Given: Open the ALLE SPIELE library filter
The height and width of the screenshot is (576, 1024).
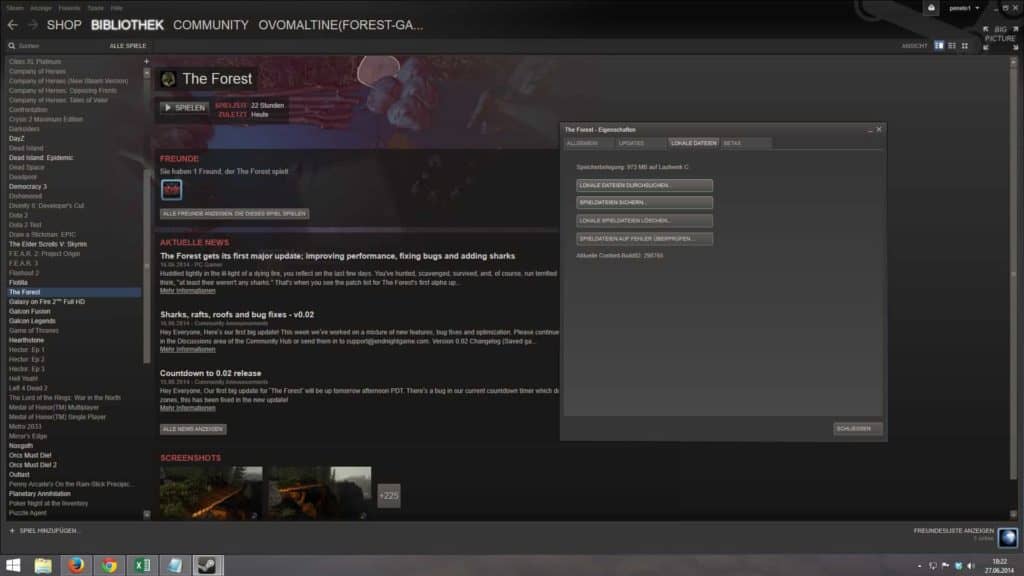Looking at the screenshot, I should point(128,46).
